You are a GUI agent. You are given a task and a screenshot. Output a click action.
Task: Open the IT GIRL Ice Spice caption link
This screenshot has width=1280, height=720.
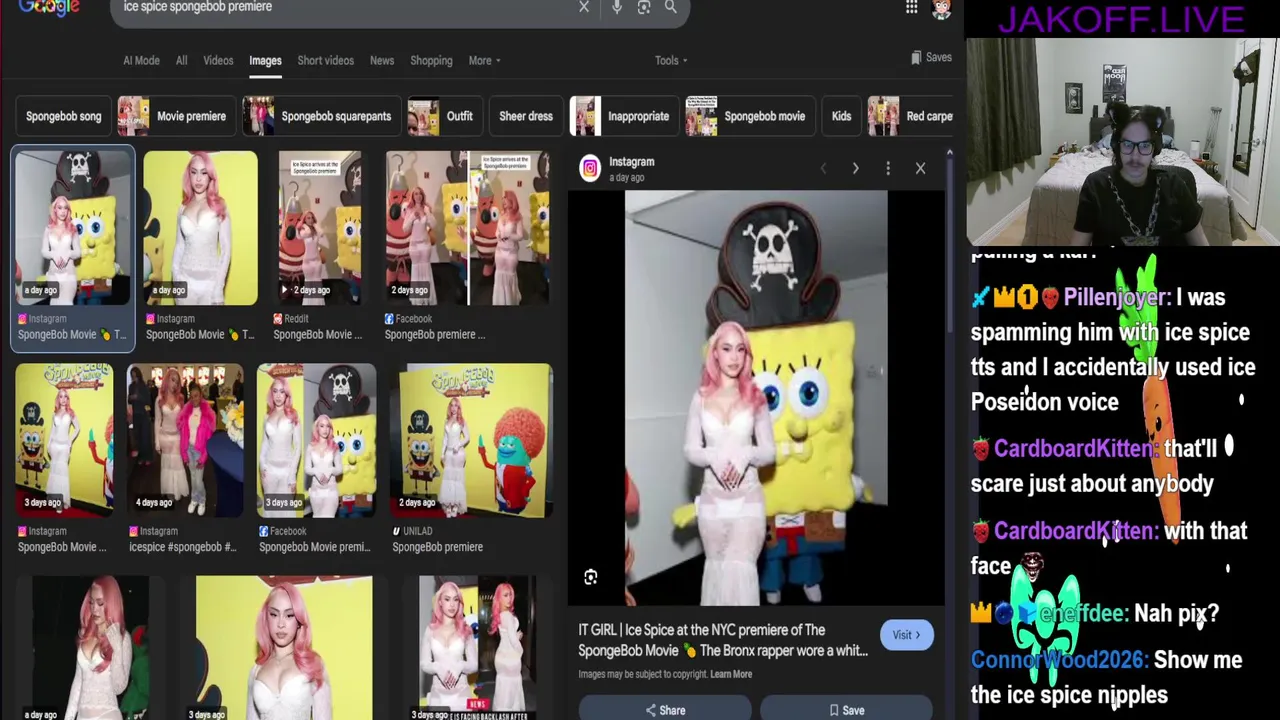click(723, 640)
